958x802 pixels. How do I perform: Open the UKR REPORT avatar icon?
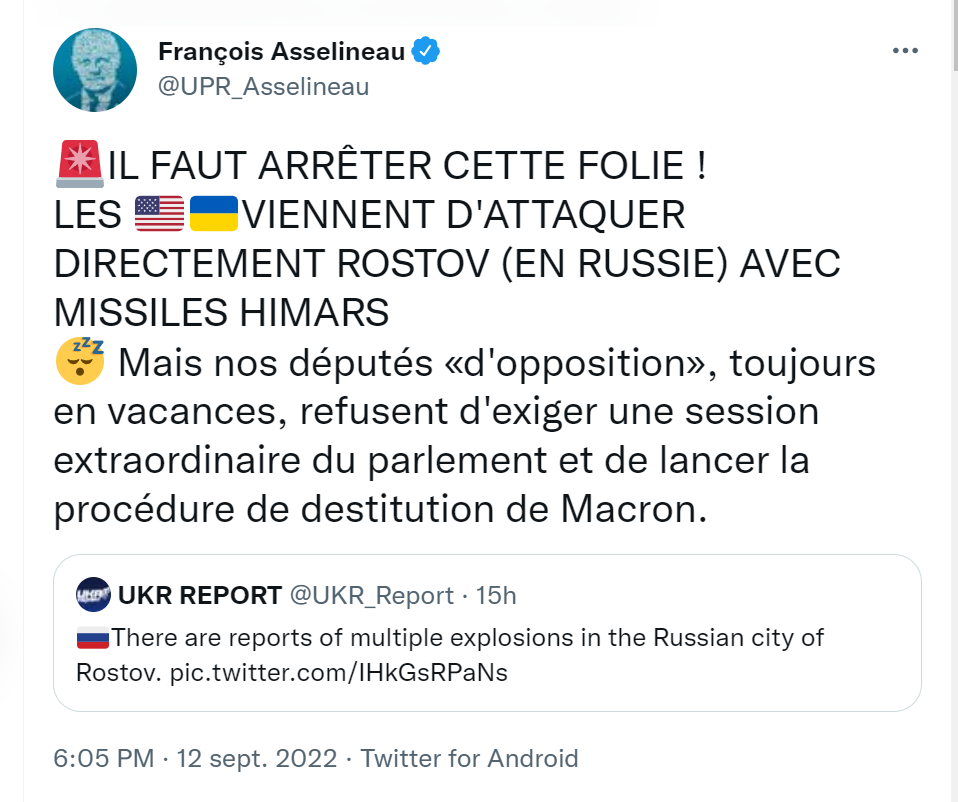pyautogui.click(x=93, y=595)
